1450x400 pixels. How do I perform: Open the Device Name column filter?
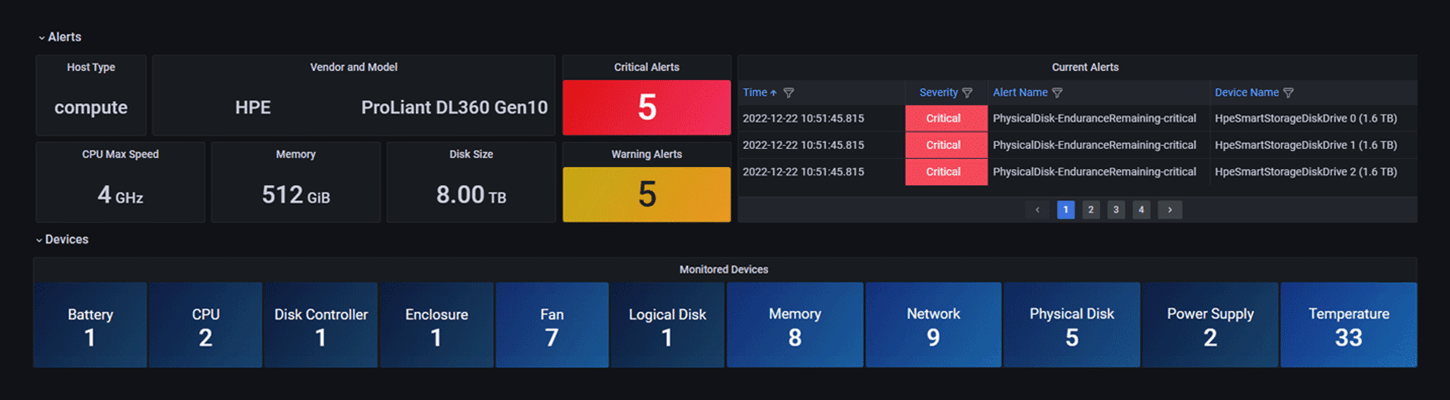point(1288,93)
